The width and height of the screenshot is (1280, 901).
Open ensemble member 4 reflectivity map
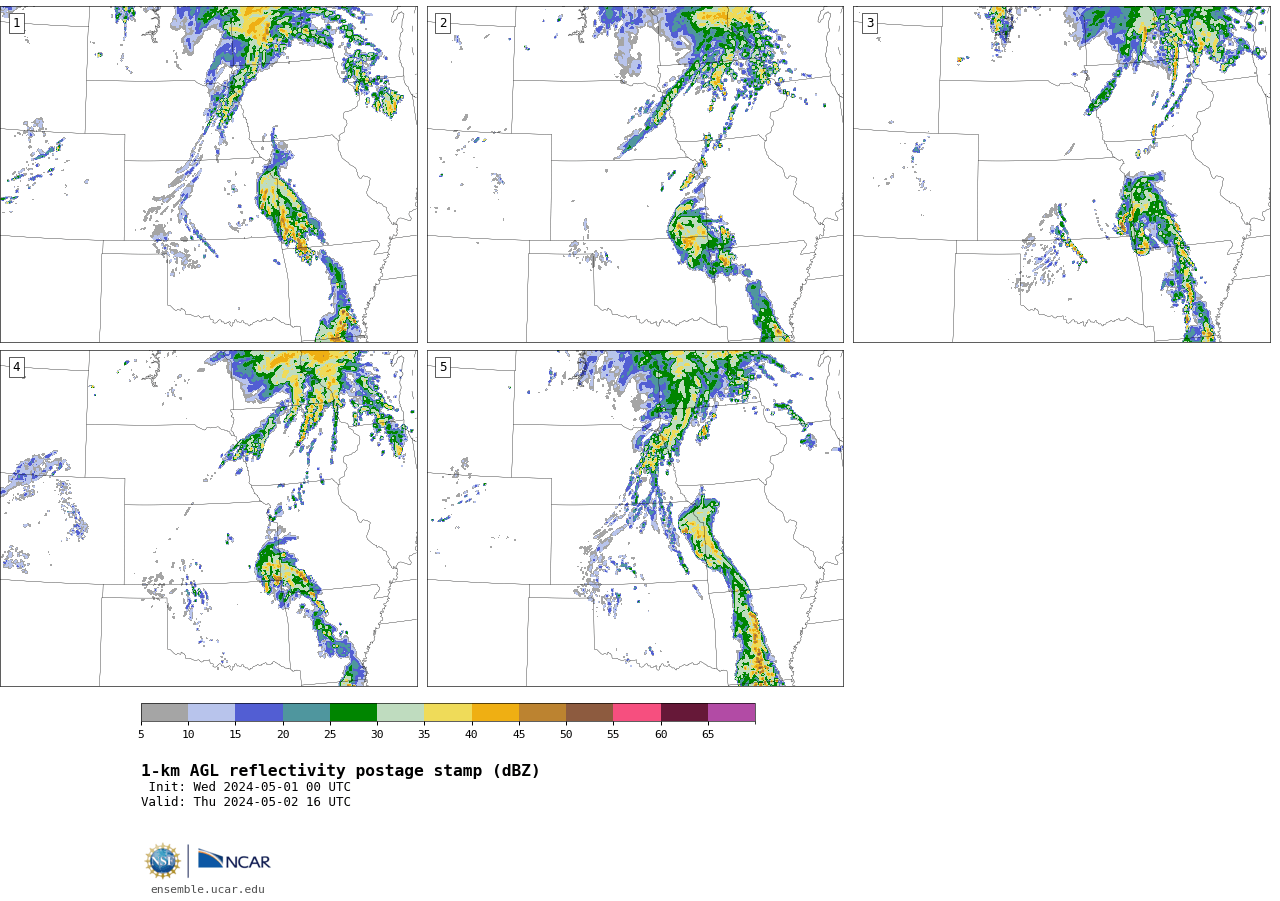click(x=209, y=518)
